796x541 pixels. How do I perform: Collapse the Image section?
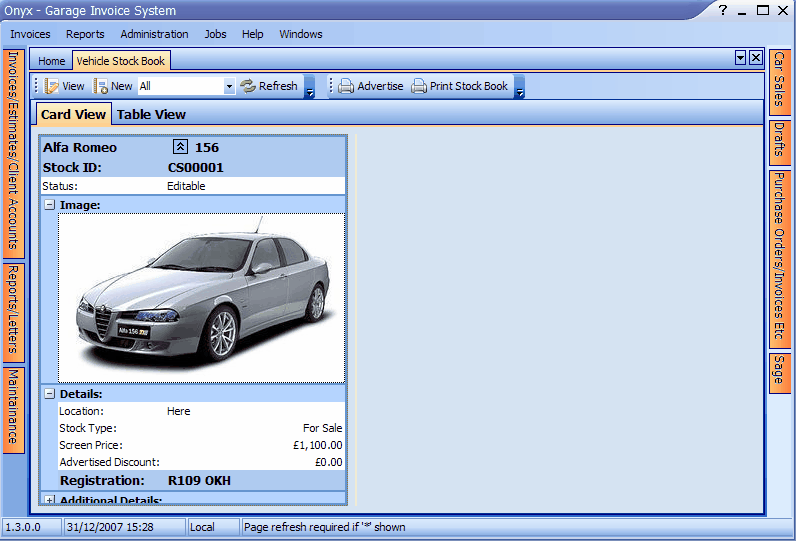pos(49,205)
